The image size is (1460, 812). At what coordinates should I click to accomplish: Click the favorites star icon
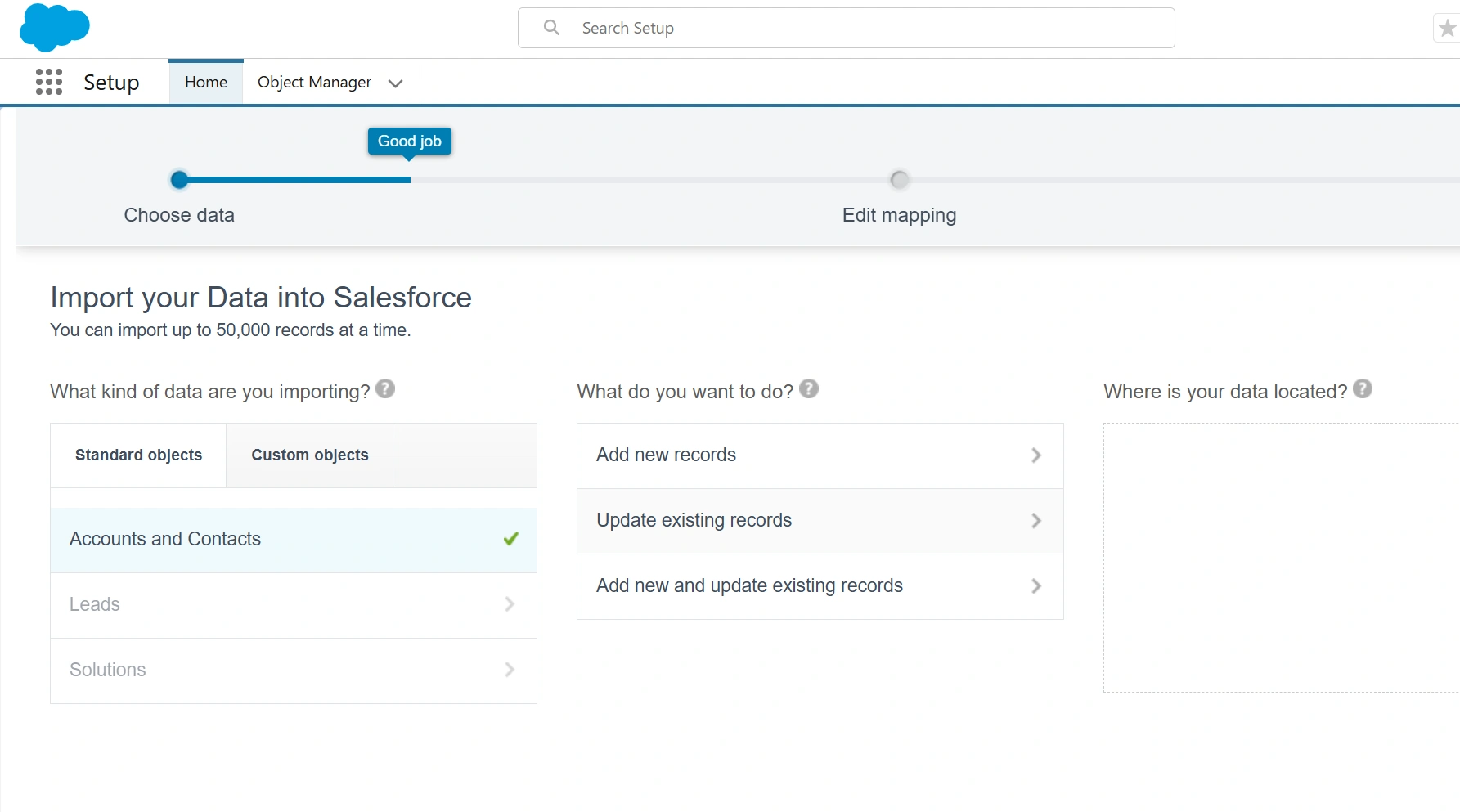[1446, 27]
